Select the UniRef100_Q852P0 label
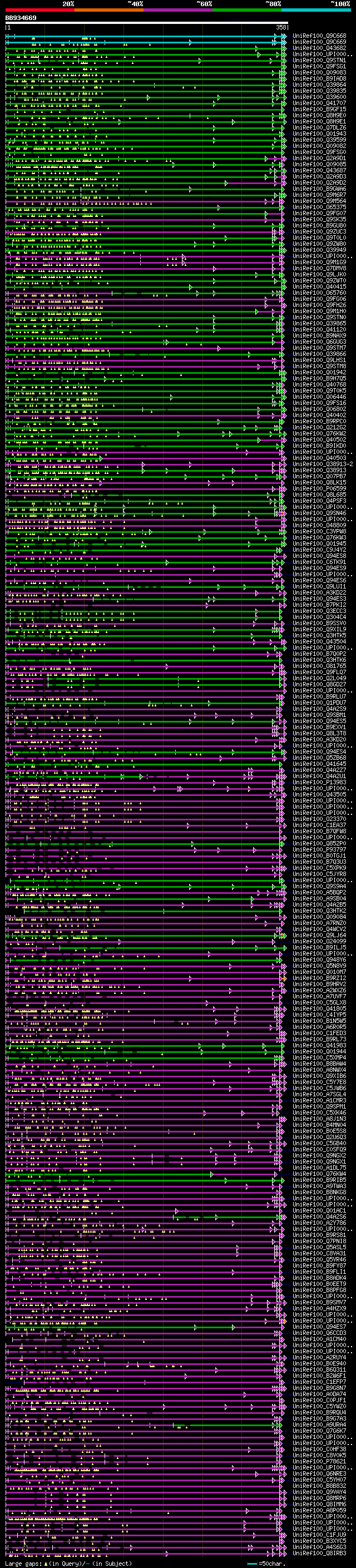This screenshot has height=1568, width=356. 319,844
